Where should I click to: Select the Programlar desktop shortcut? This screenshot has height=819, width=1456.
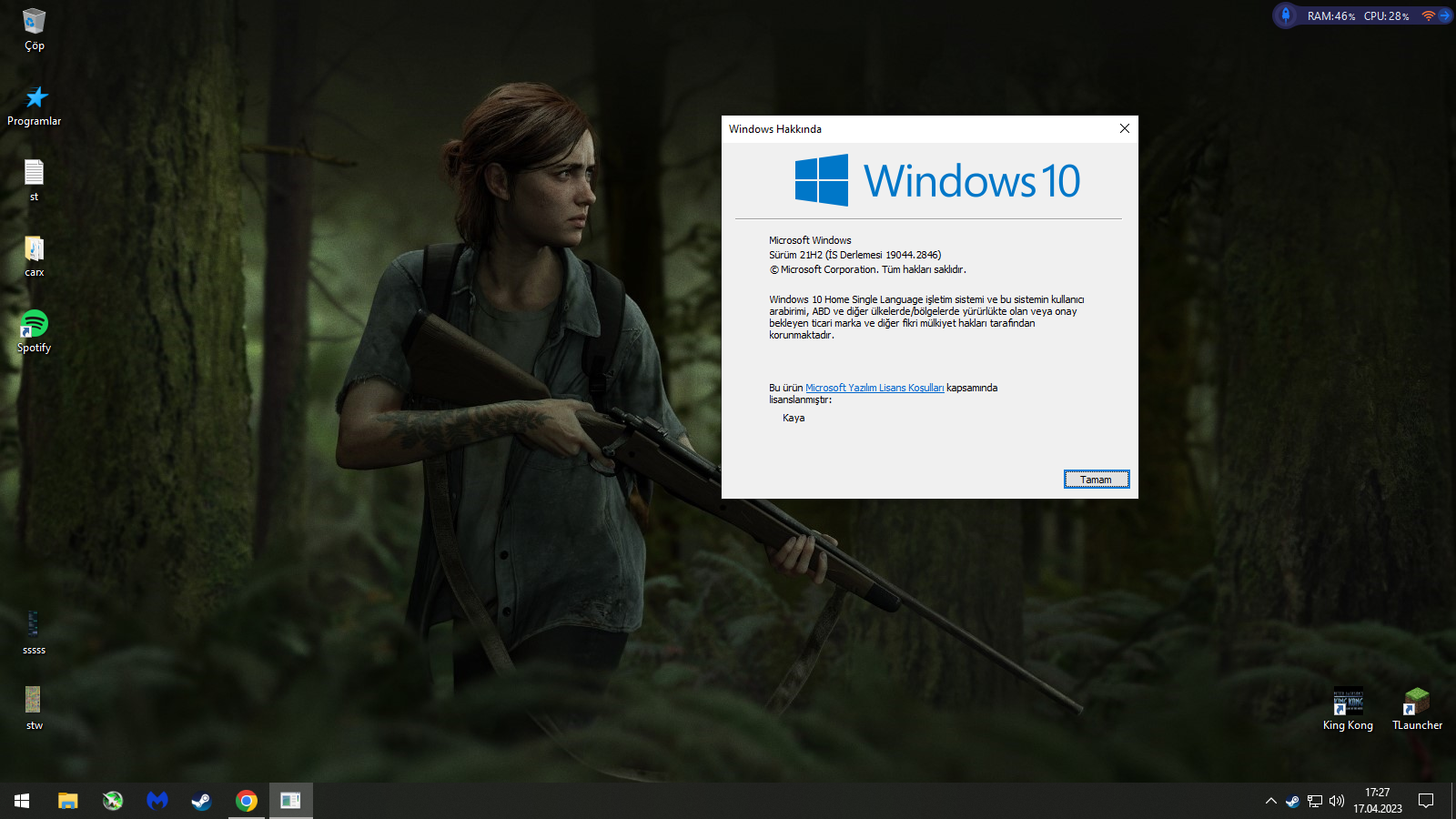pyautogui.click(x=35, y=106)
